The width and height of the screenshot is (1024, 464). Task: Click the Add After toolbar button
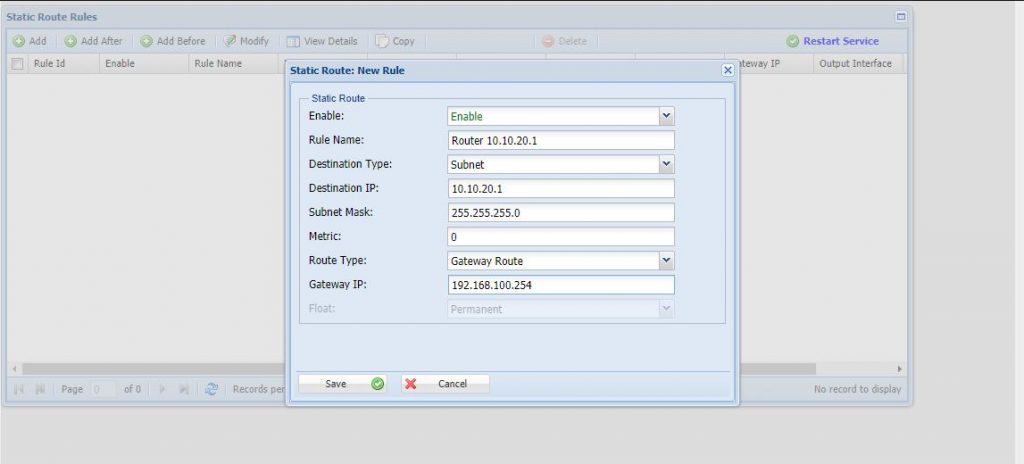[x=93, y=41]
